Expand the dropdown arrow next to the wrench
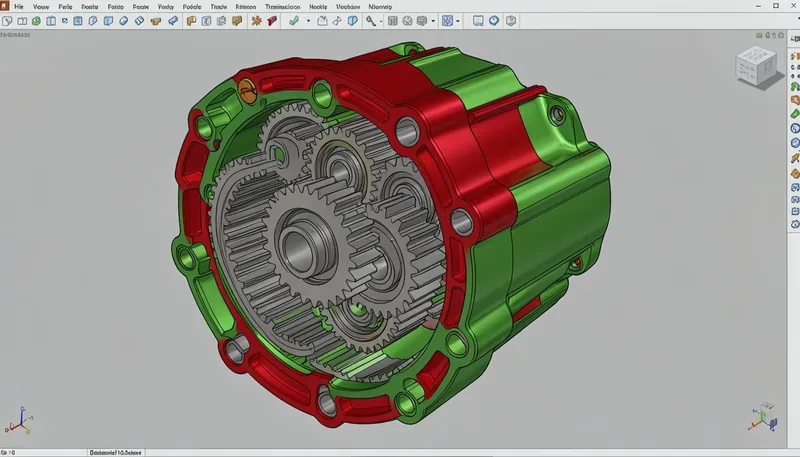 click(x=381, y=21)
